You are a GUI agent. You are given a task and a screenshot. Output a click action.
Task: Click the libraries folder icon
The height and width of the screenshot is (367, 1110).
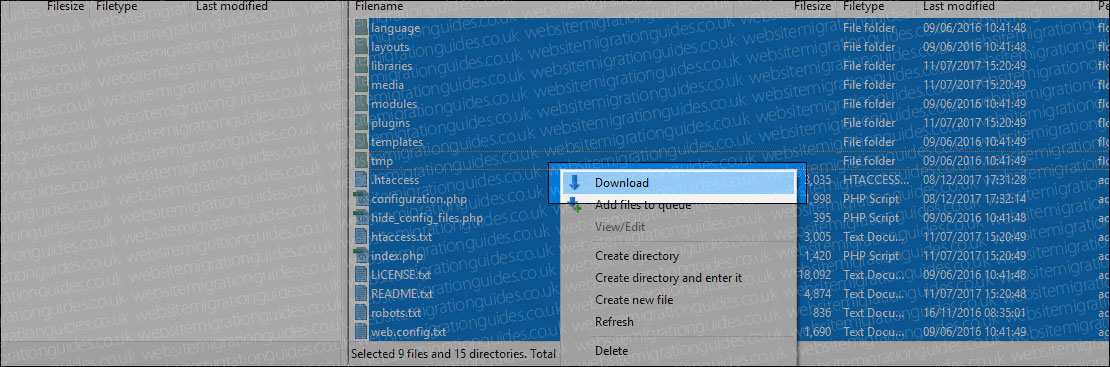(x=361, y=66)
